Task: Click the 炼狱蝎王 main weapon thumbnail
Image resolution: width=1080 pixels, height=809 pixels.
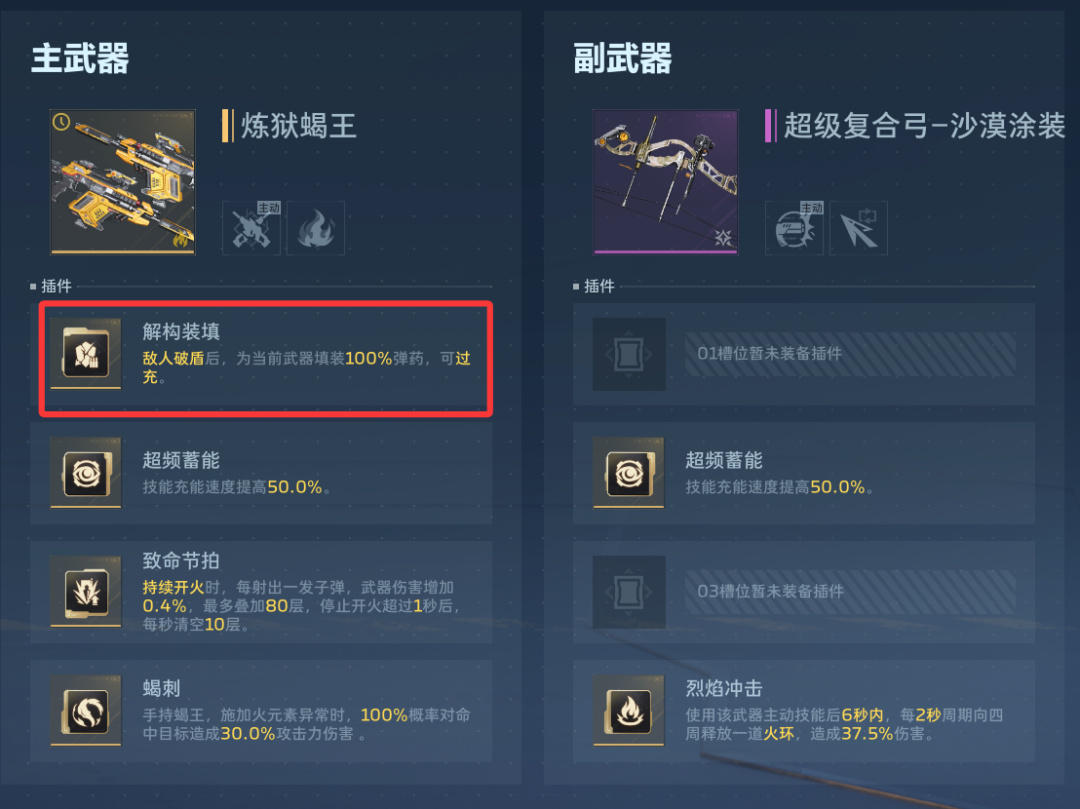Action: coord(123,182)
